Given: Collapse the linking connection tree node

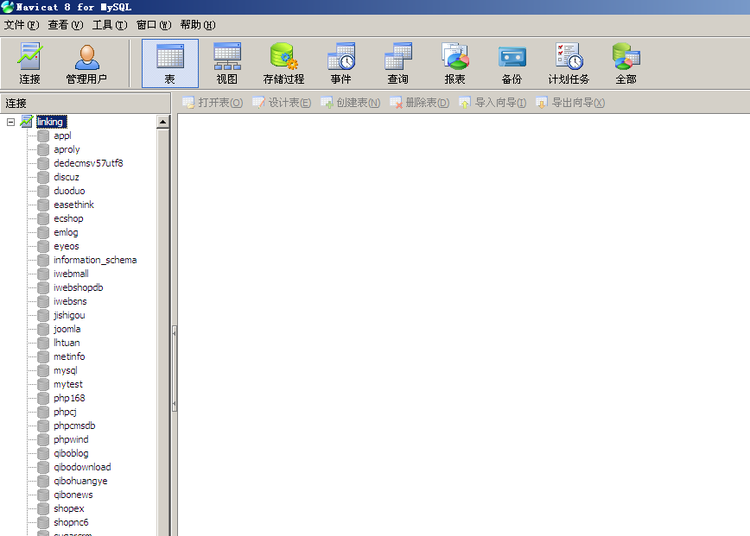Looking at the screenshot, I should tap(11, 122).
